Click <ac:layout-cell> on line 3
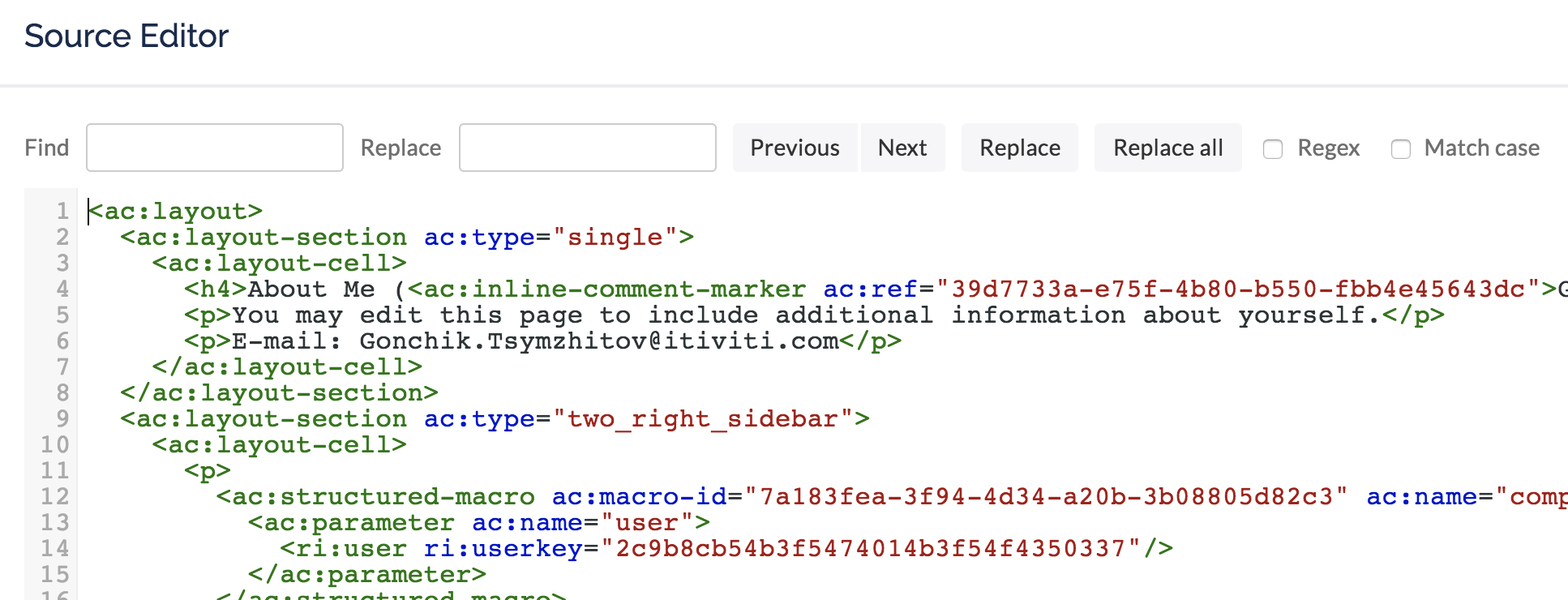The height and width of the screenshot is (600, 1568). (x=280, y=263)
